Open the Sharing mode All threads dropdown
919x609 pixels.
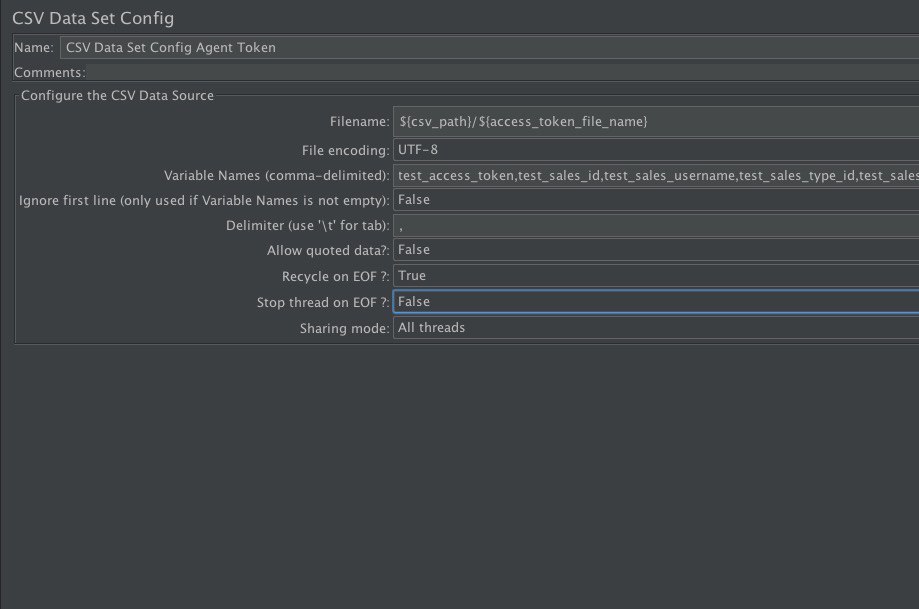point(656,328)
